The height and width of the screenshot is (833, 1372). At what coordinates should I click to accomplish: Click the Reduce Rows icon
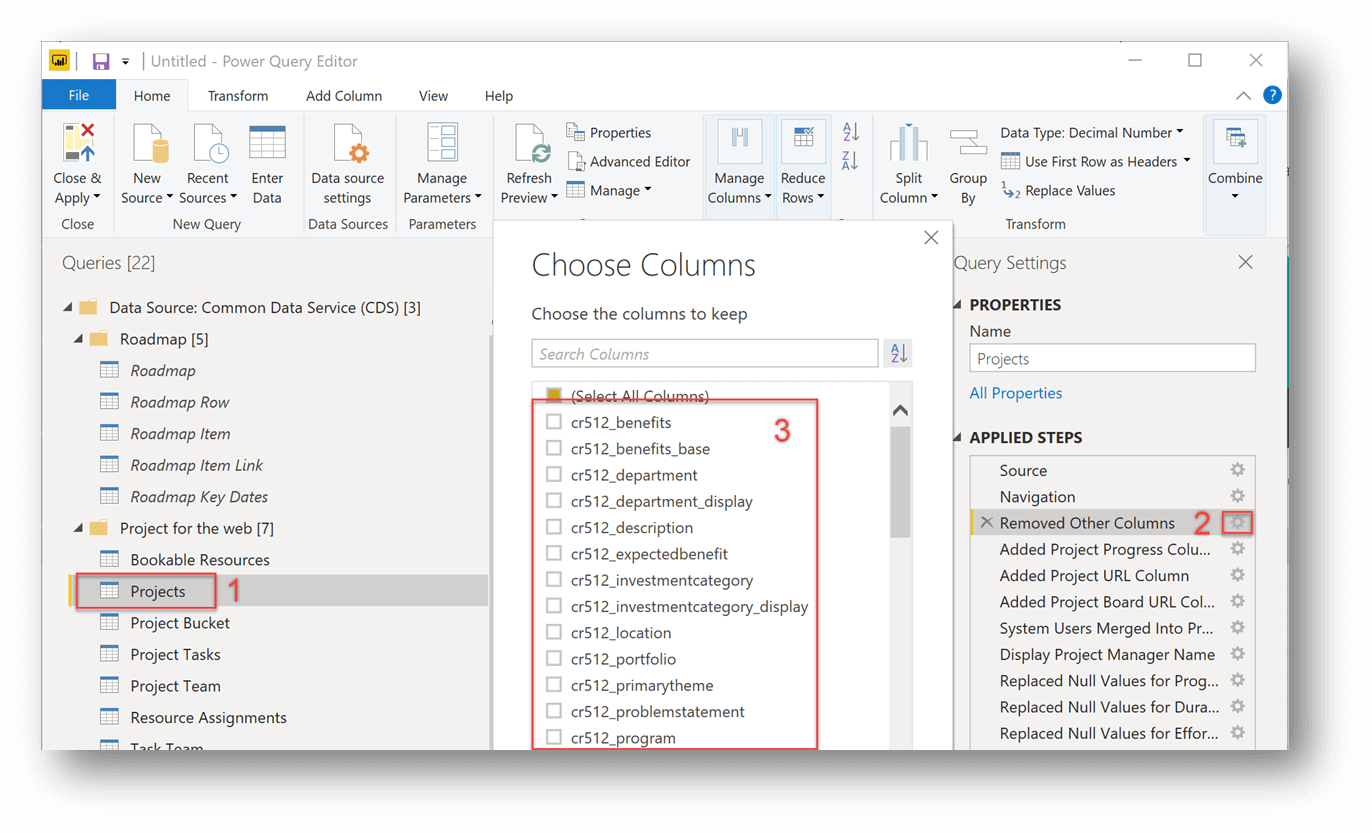803,140
